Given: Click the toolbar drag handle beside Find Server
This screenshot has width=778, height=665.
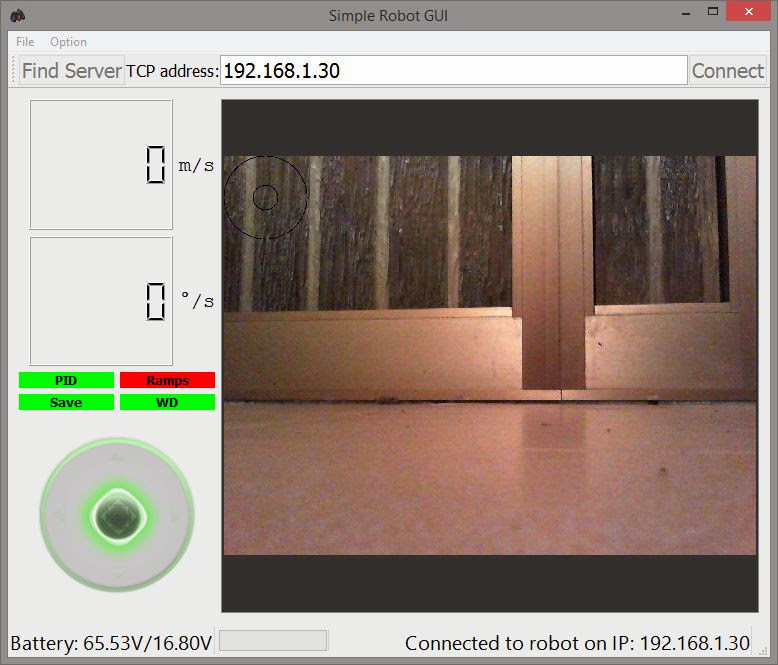Looking at the screenshot, I should [x=13, y=71].
